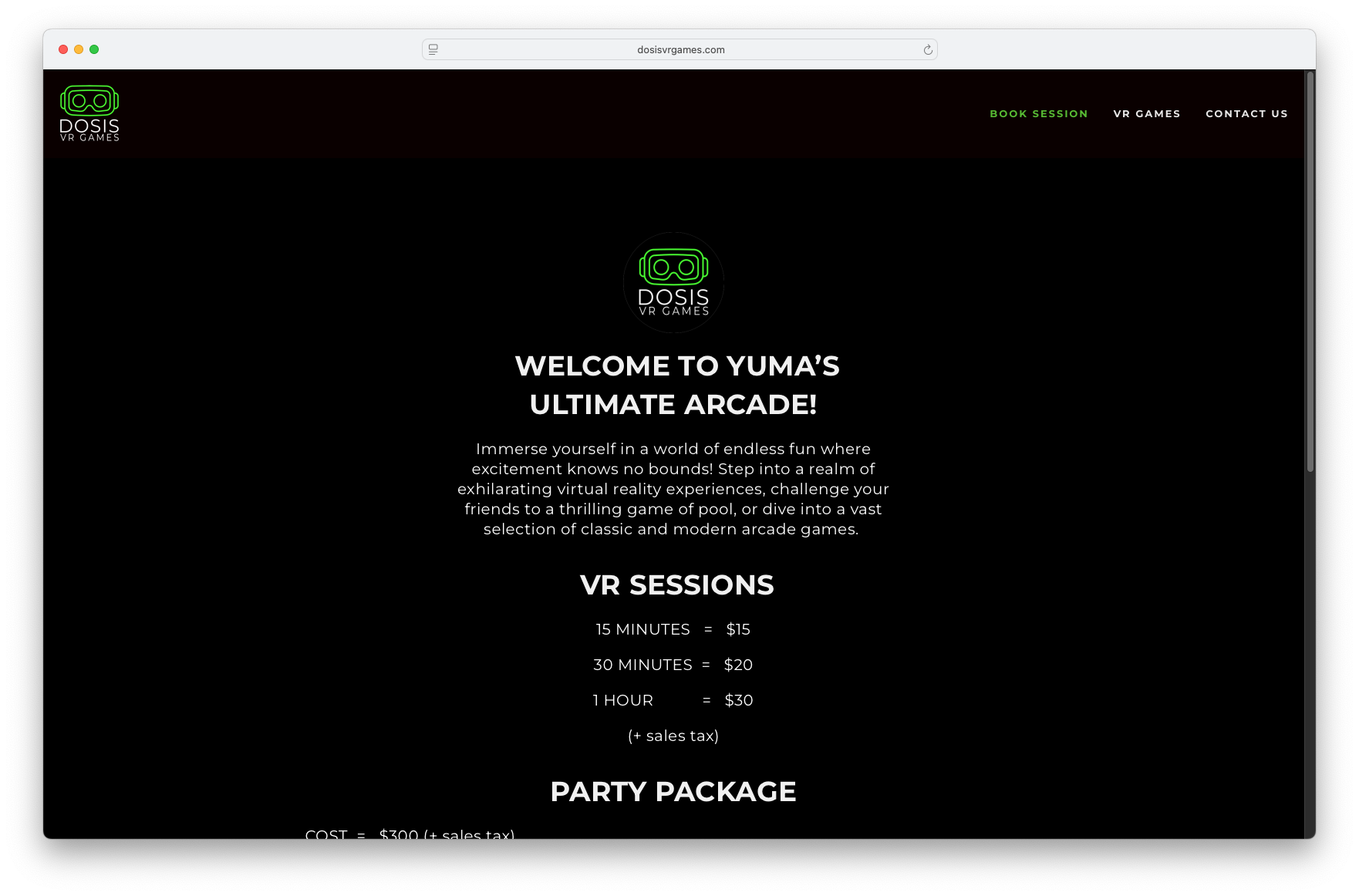Screen dimensions: 1359x896
Task: Reload the page with the refresh icon
Action: (928, 49)
